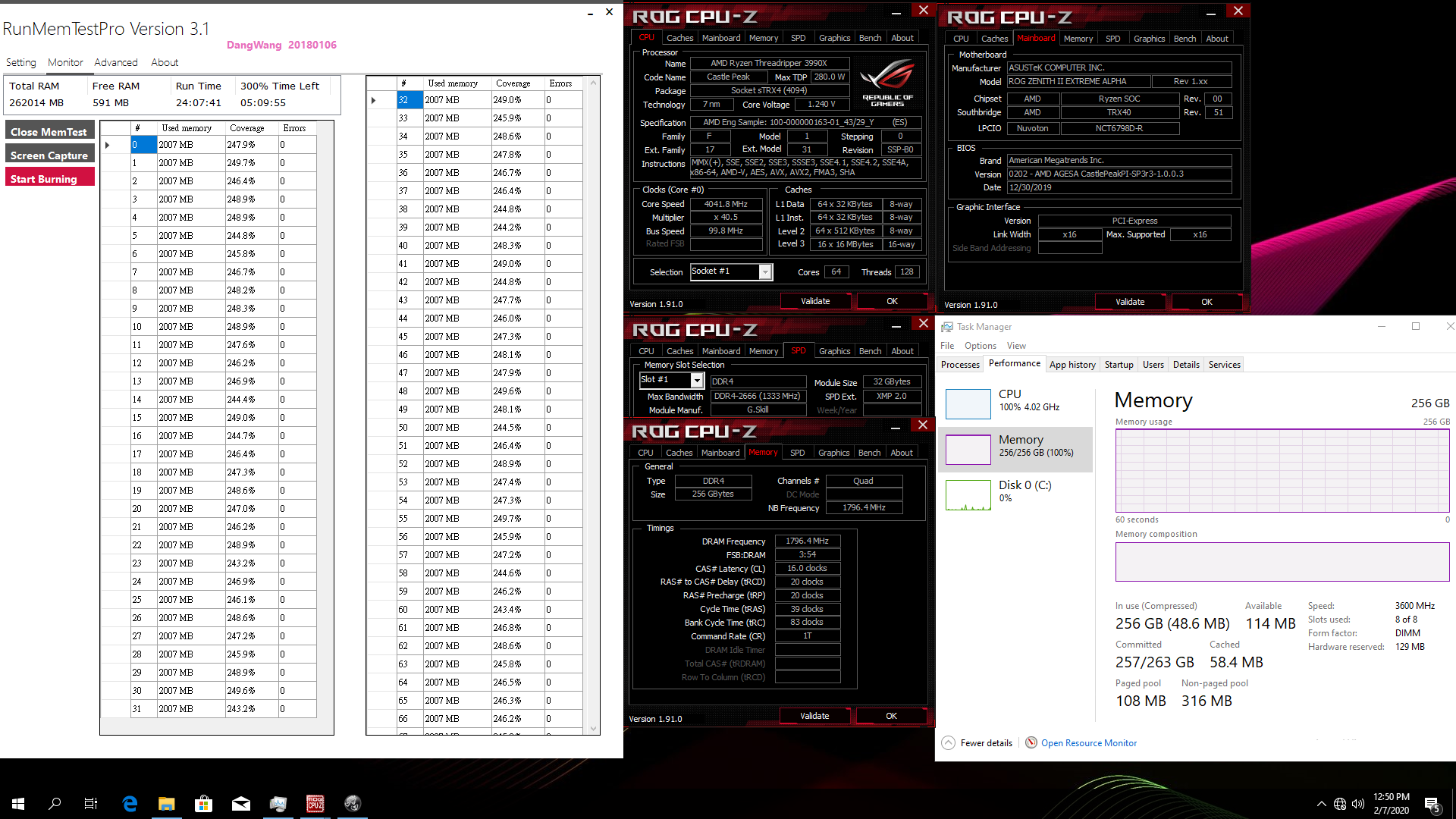Open Microsoft Store from the taskbar

203,803
